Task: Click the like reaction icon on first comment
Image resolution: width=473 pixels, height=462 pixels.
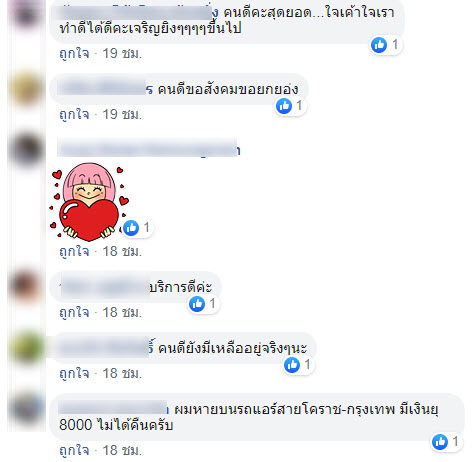Action: click(379, 45)
